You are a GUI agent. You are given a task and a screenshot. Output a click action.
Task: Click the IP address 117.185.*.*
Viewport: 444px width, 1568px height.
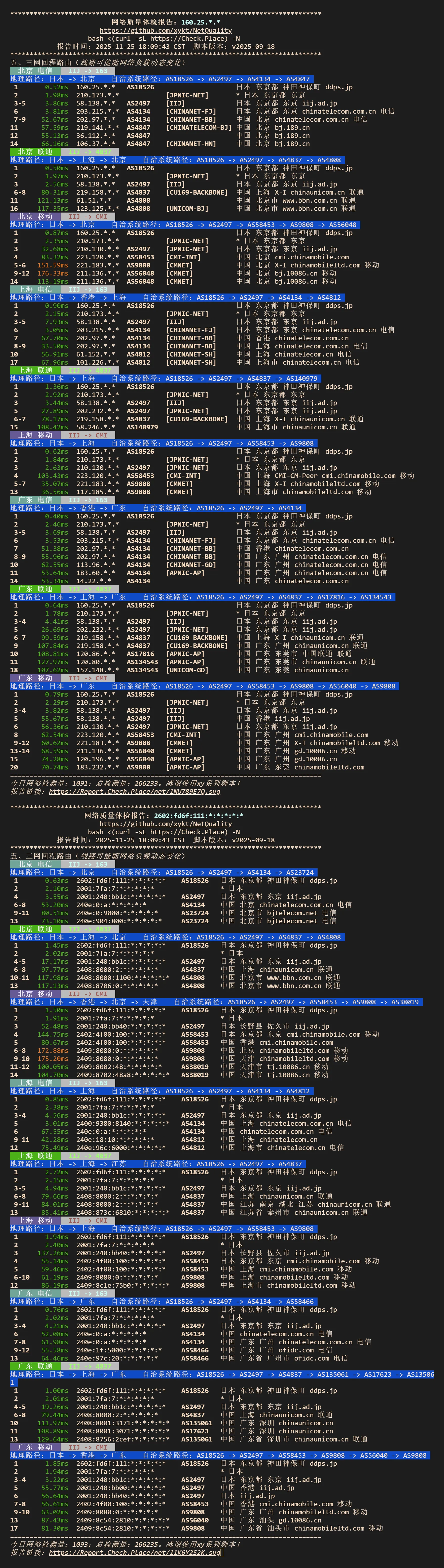(x=97, y=492)
